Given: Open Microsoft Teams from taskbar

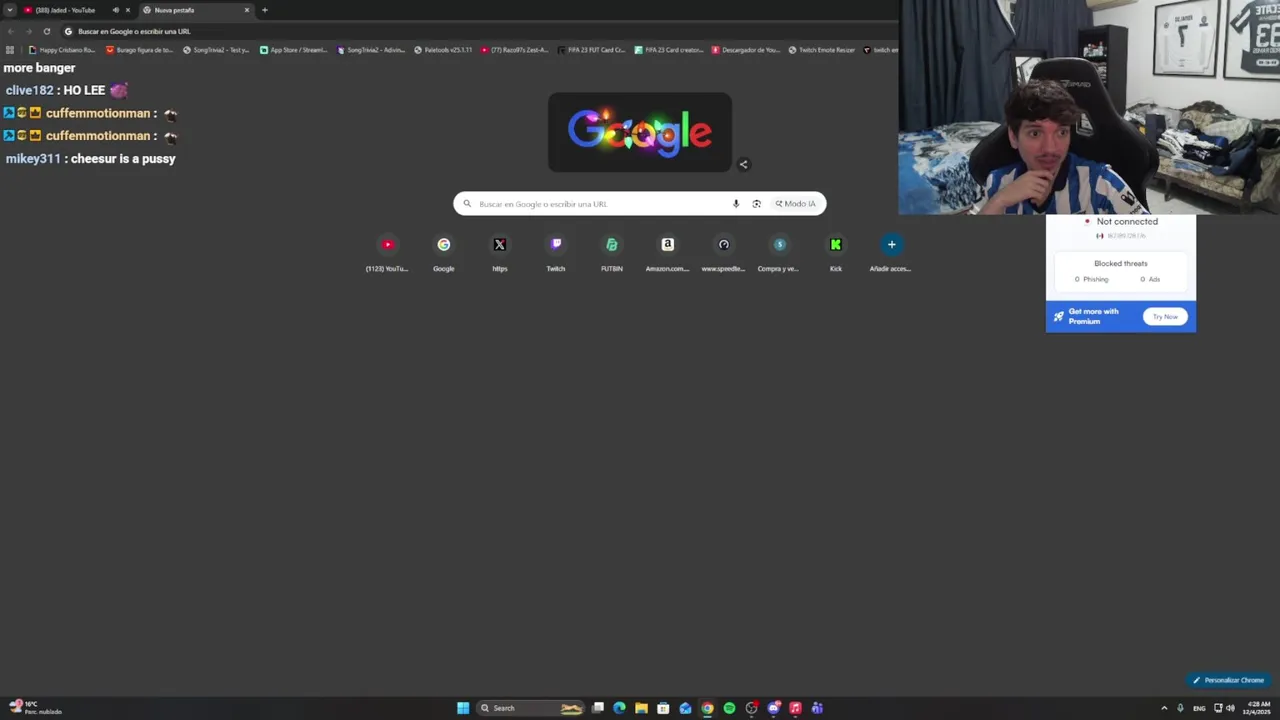Looking at the screenshot, I should click(817, 708).
